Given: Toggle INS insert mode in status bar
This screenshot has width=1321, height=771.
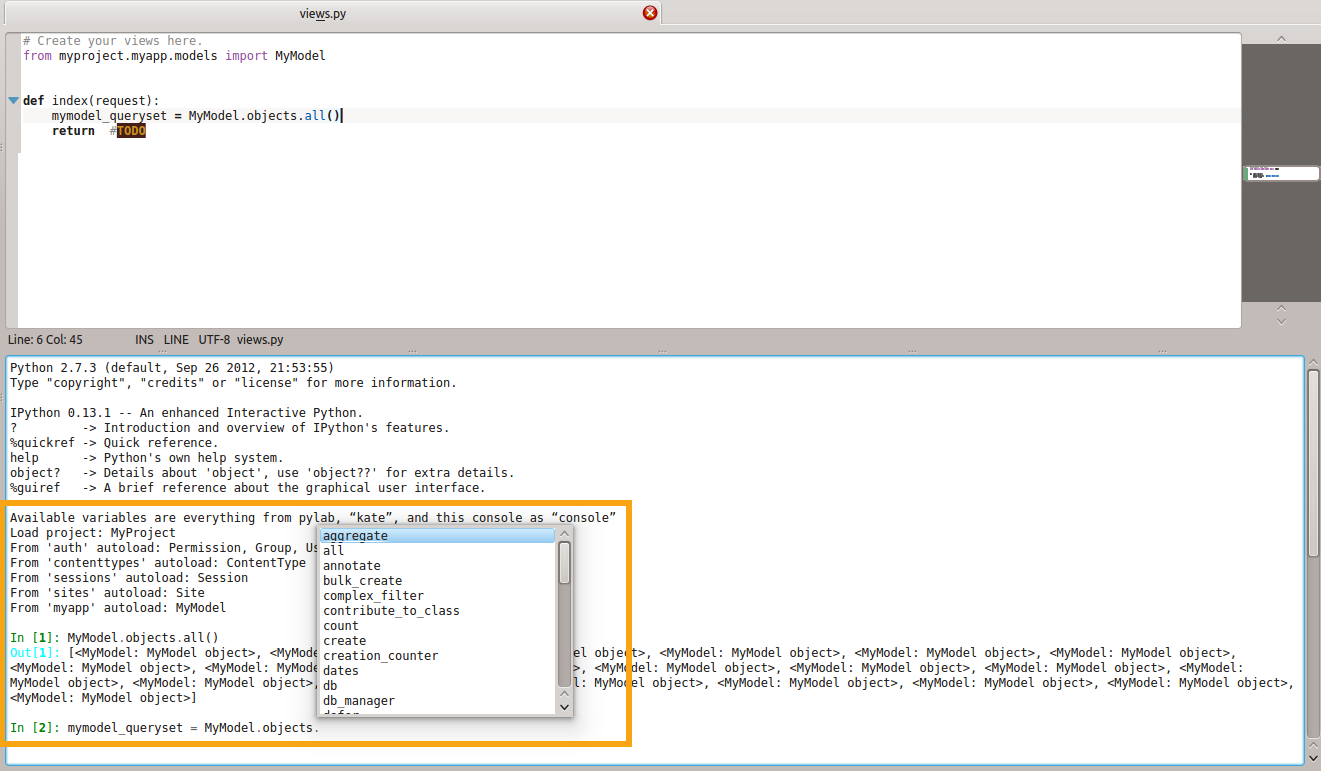Looking at the screenshot, I should pos(144,340).
